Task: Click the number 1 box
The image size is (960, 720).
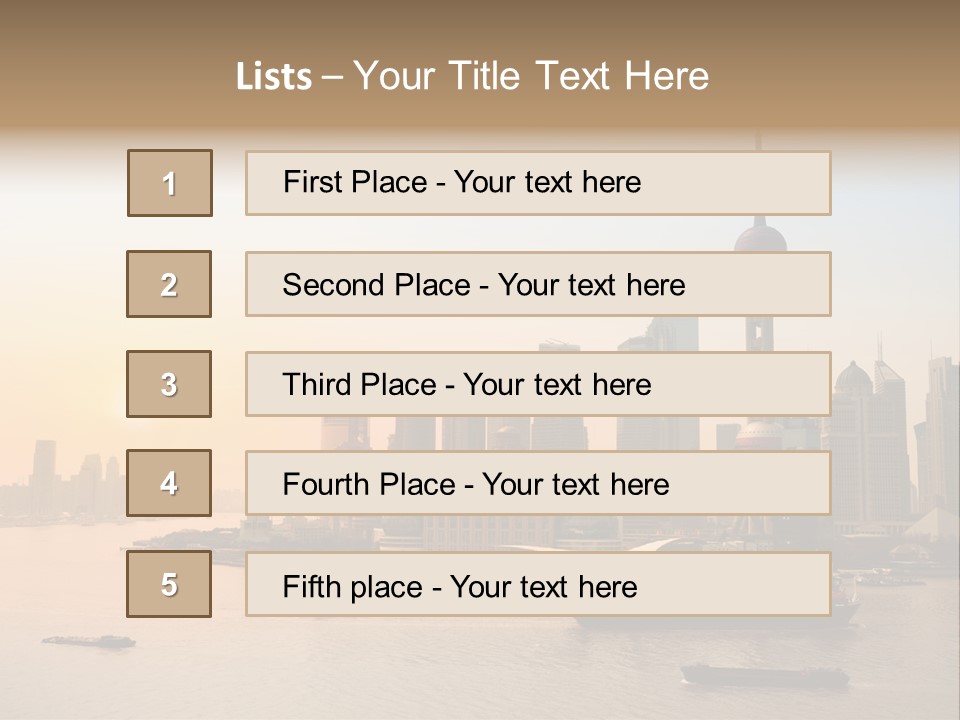Action: [170, 183]
